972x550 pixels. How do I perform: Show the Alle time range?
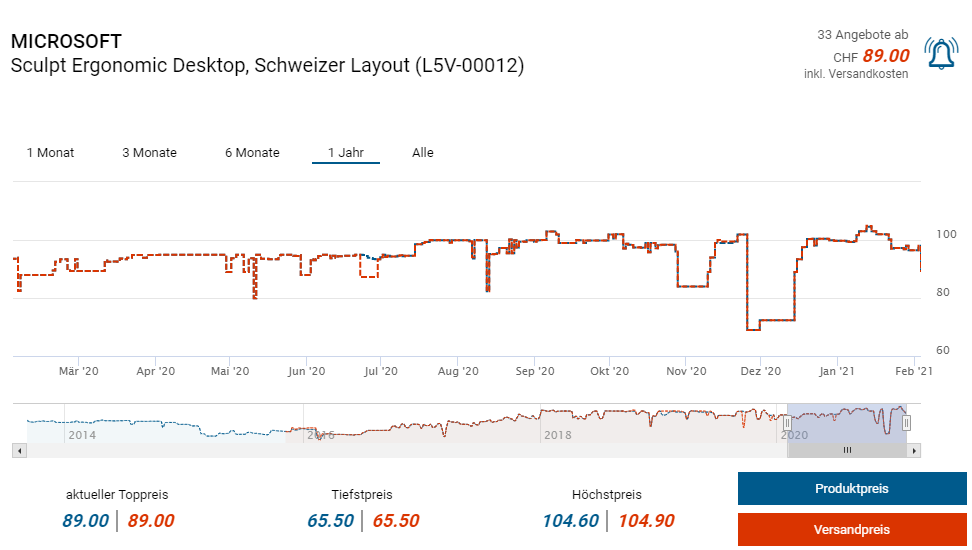click(x=423, y=153)
